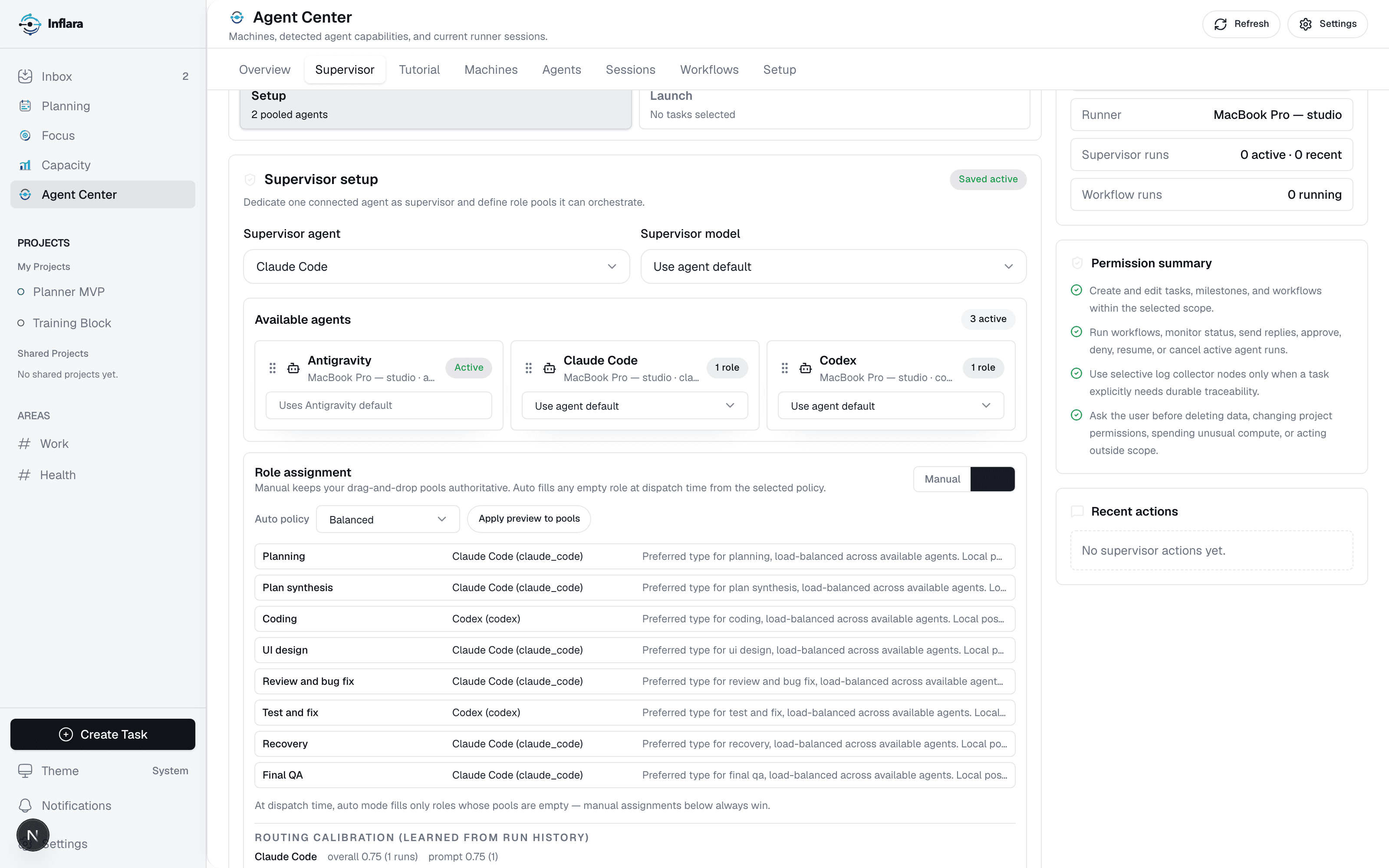Click the Agent Center header icon
This screenshot has width=1389, height=868.
237,17
